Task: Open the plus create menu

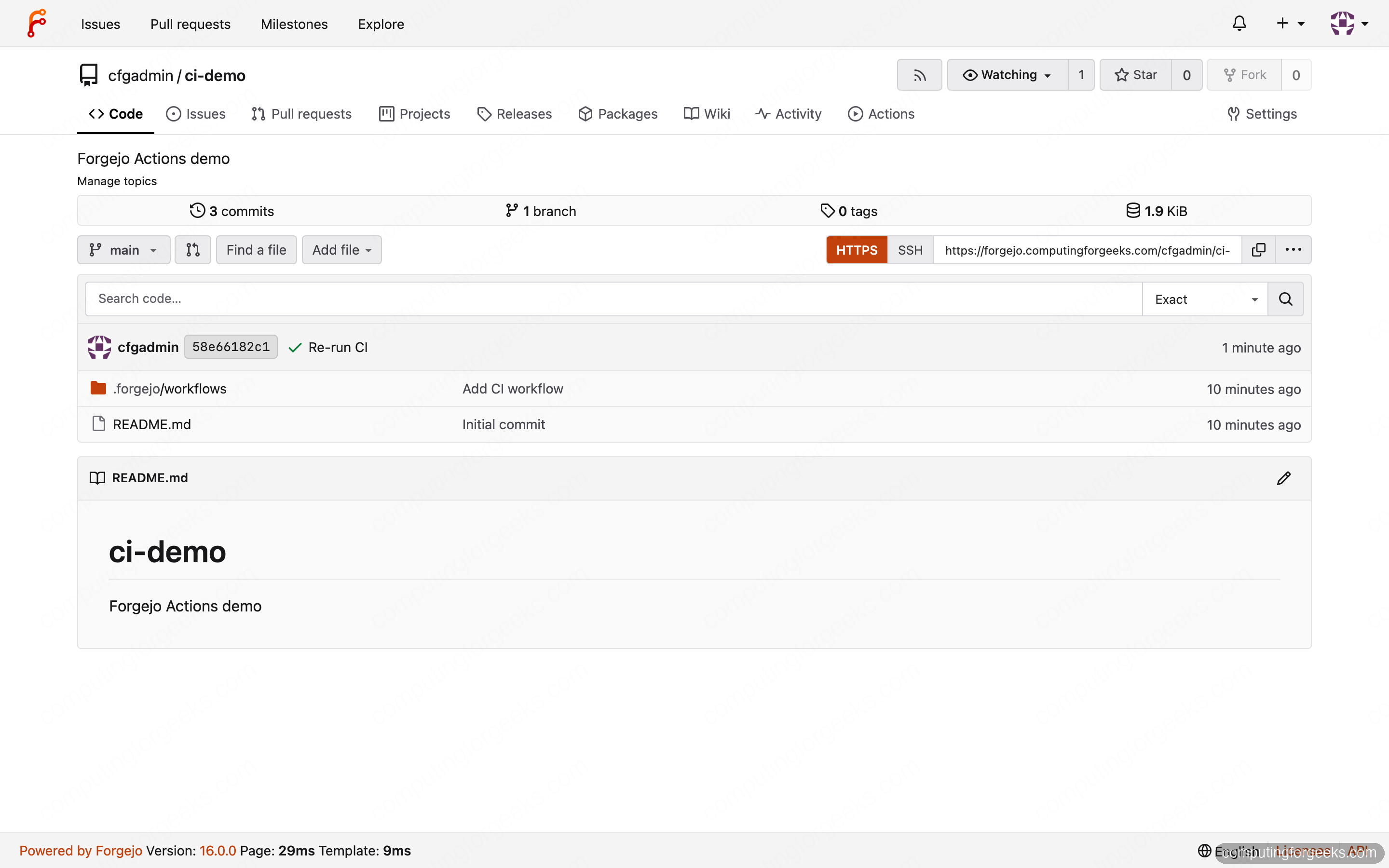Action: [1290, 24]
